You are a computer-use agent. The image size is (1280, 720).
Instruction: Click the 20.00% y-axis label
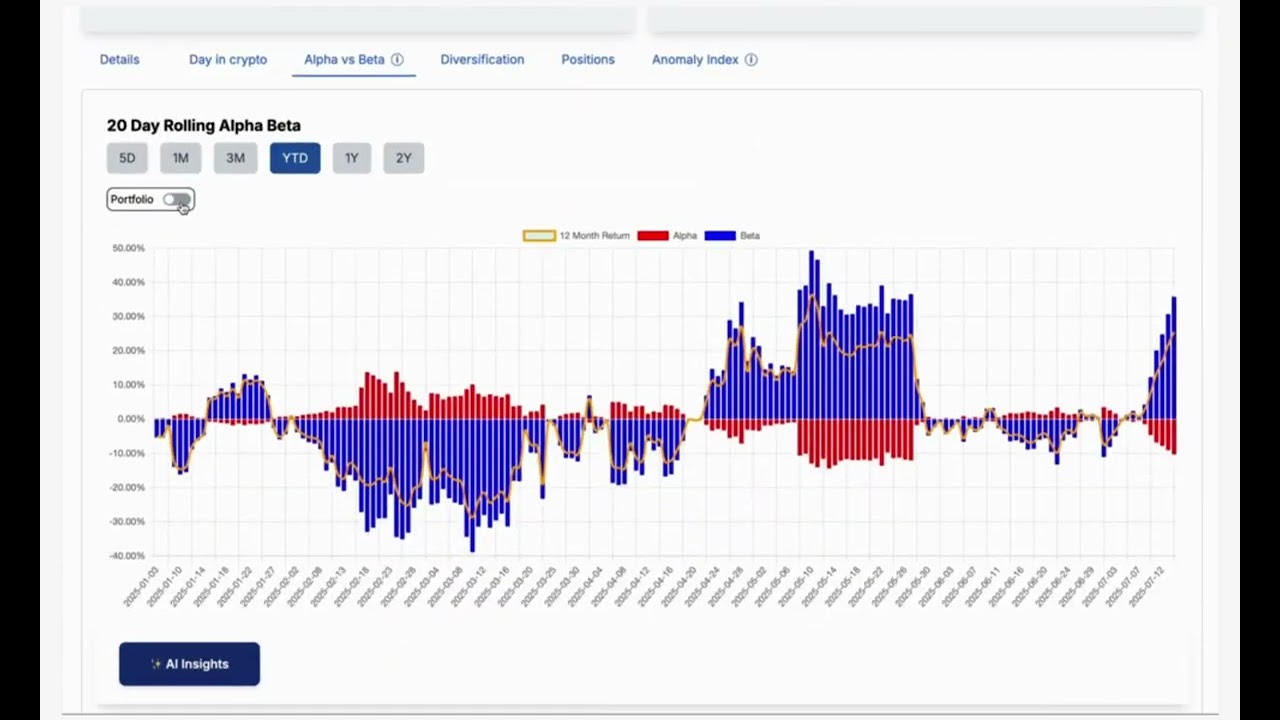128,351
